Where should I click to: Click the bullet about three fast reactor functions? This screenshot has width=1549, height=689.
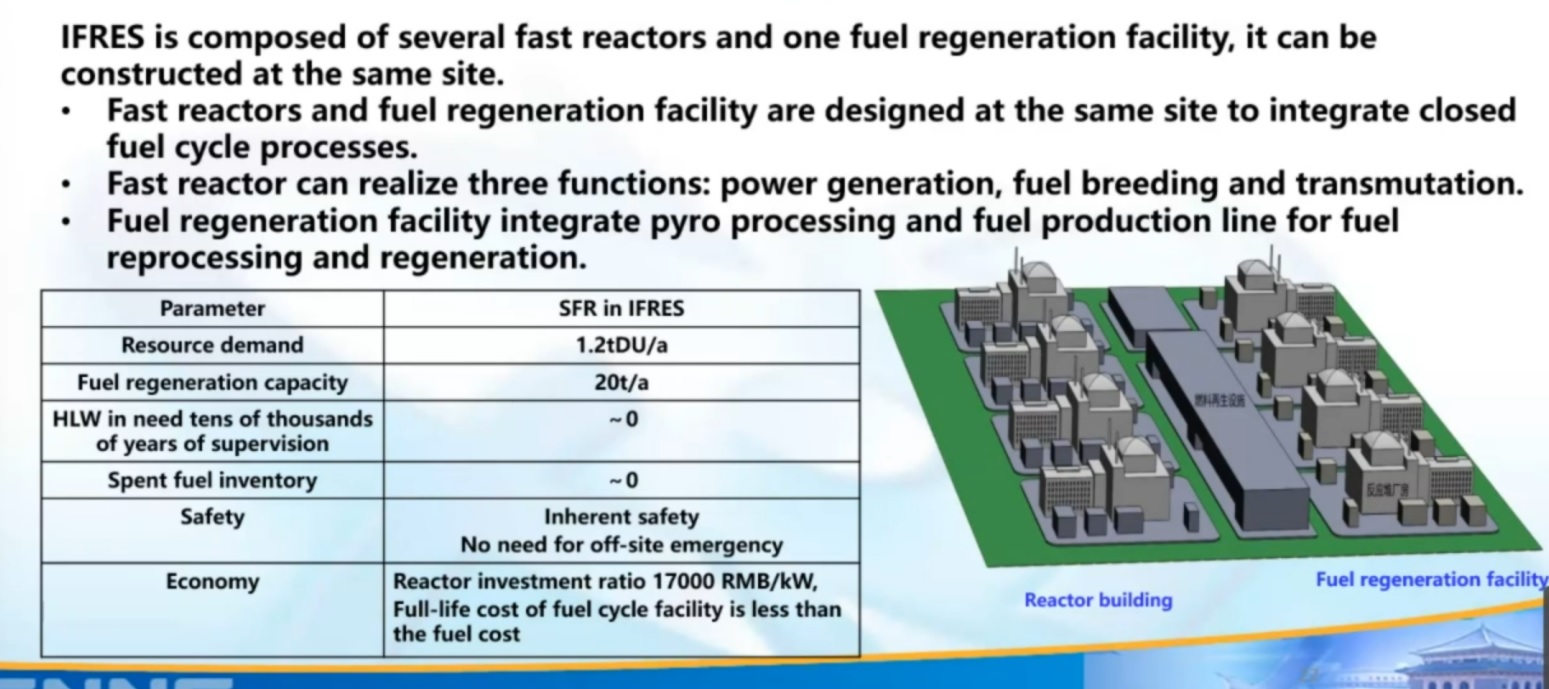coord(814,184)
